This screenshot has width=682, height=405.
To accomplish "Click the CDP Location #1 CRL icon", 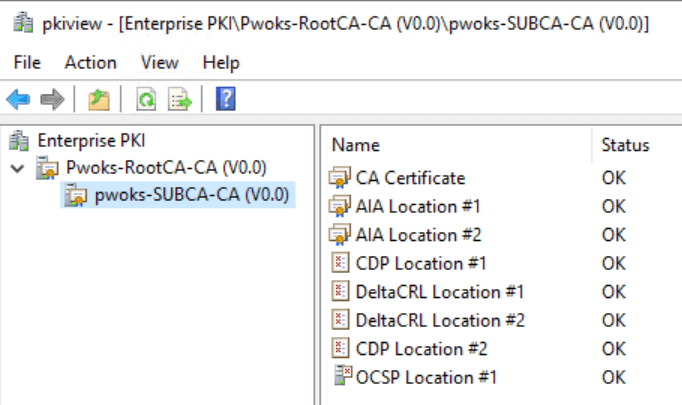I will (340, 263).
